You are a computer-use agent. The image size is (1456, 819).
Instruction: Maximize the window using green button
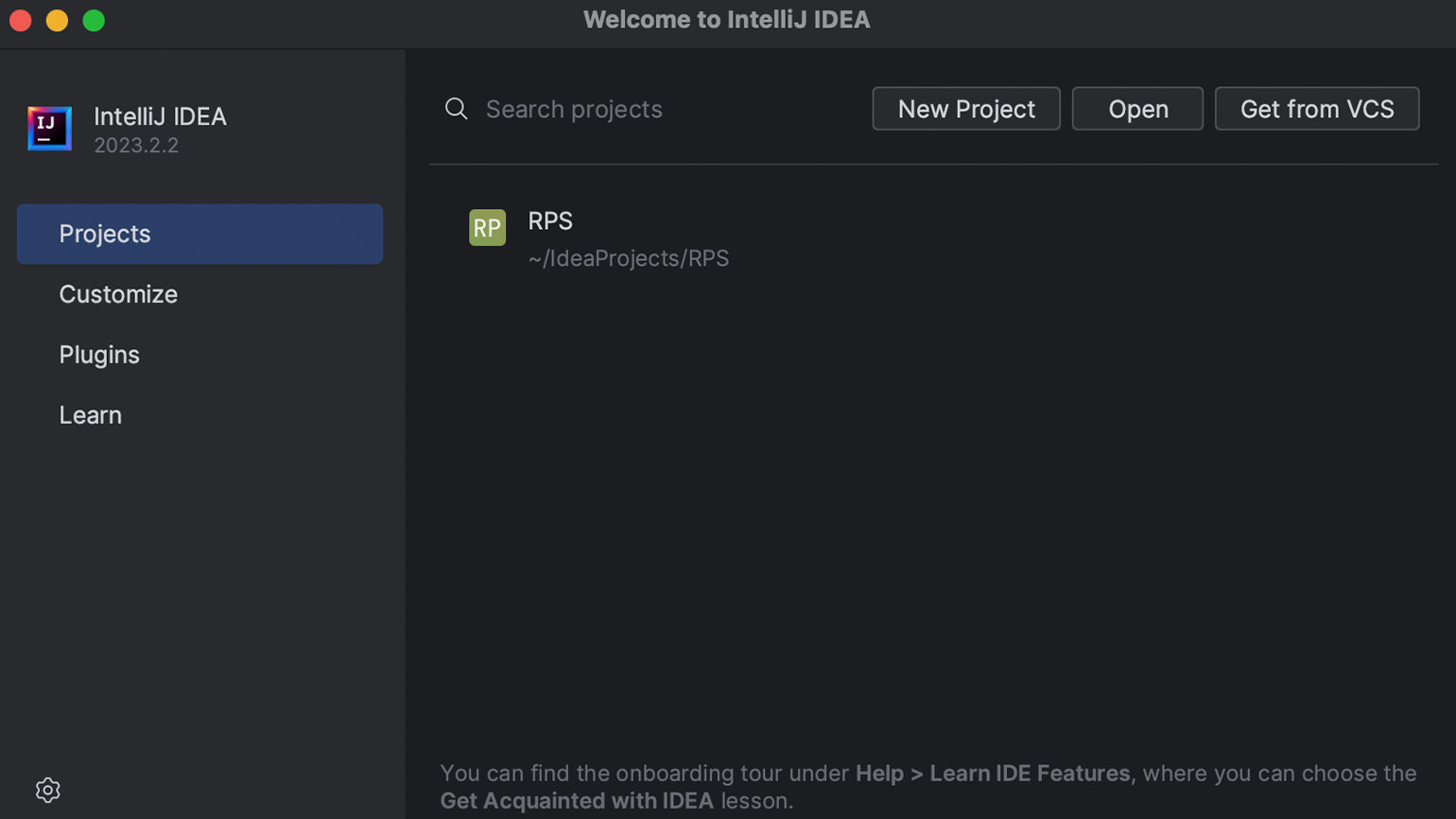(x=94, y=20)
